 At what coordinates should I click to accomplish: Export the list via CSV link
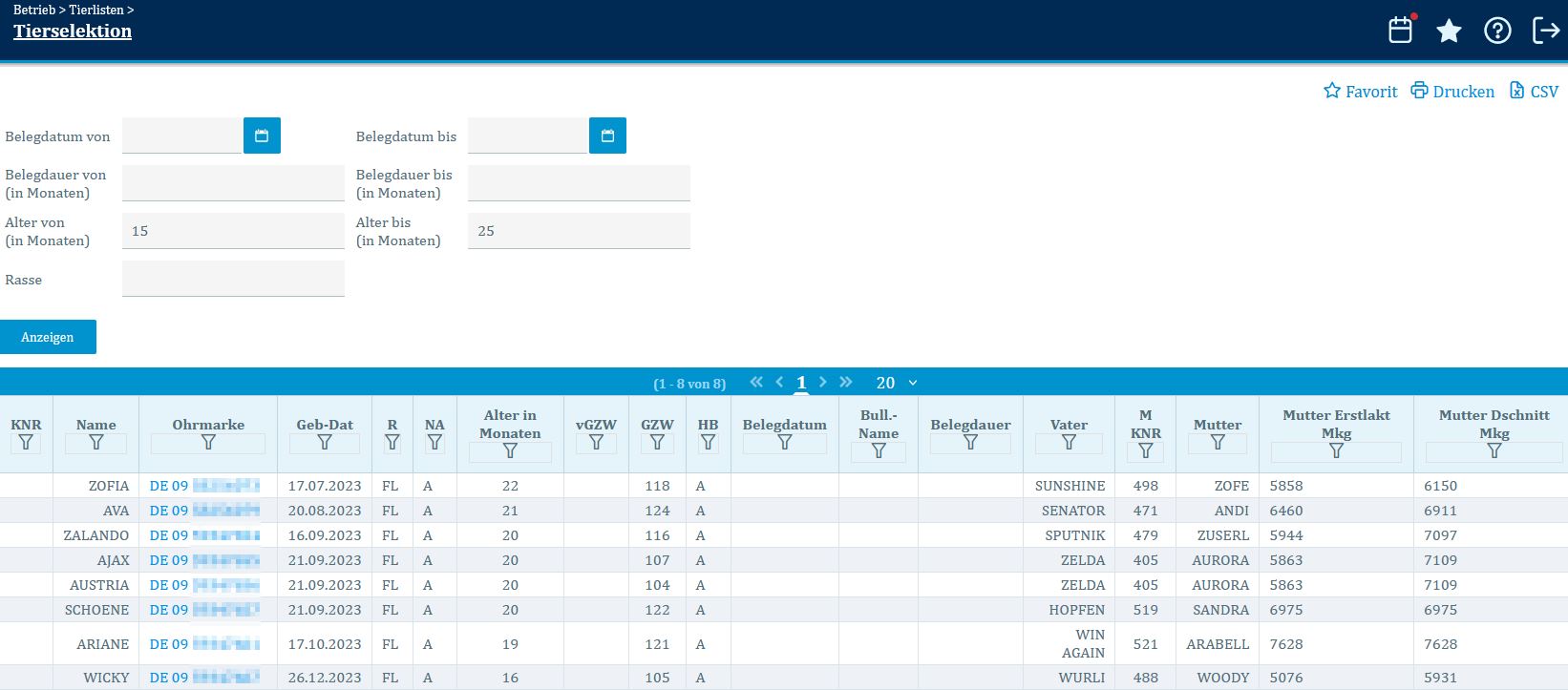(x=1534, y=92)
